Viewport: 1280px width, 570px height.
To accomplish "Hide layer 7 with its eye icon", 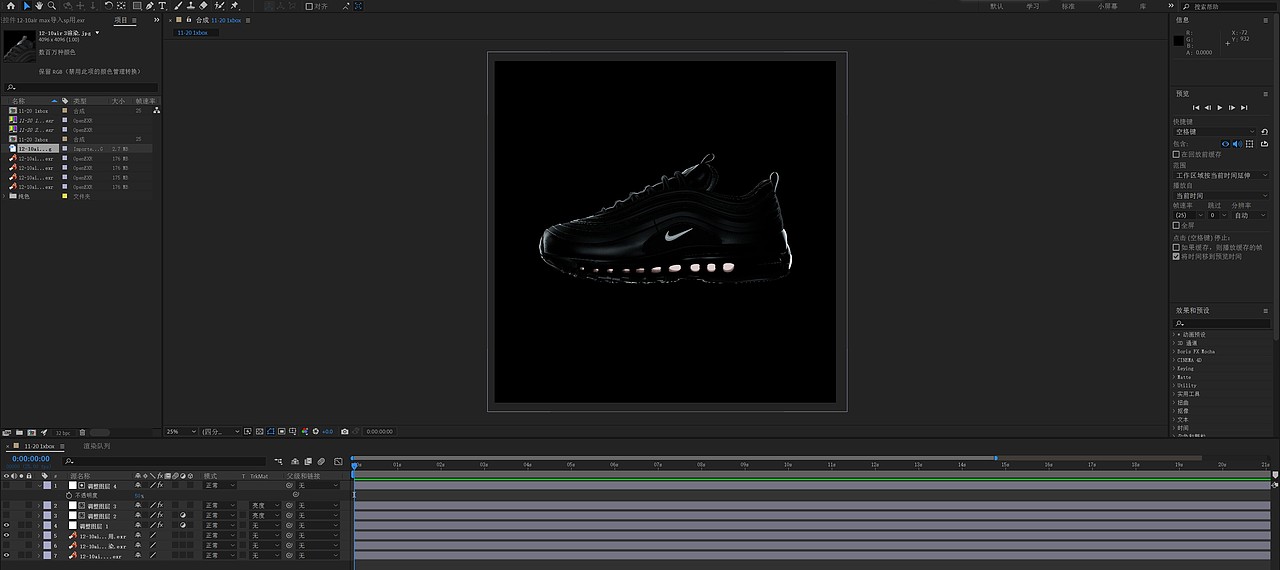I will [6, 555].
